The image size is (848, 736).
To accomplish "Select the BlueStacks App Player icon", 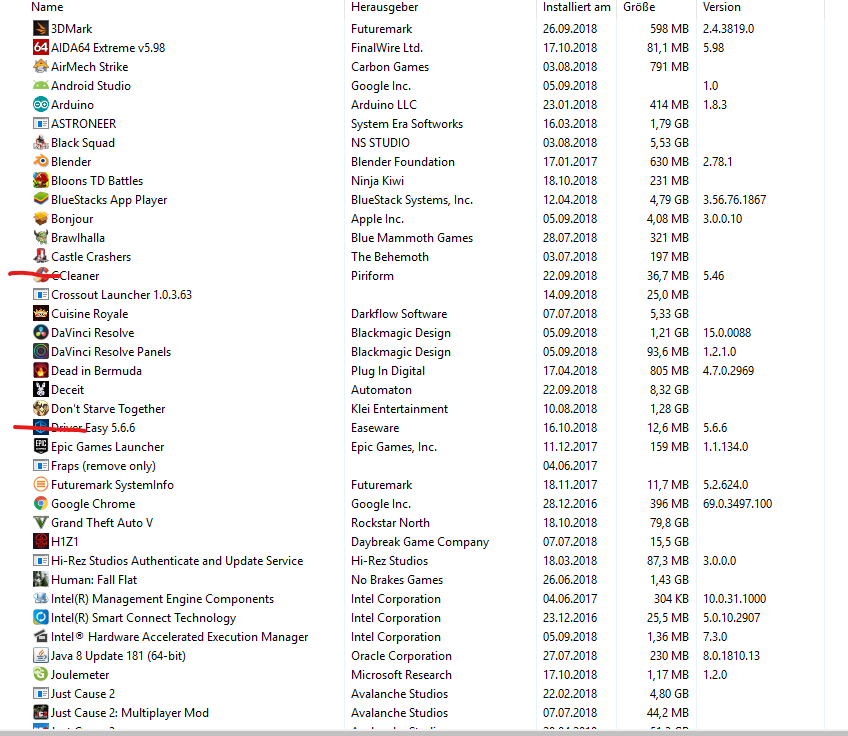I will pyautogui.click(x=41, y=199).
